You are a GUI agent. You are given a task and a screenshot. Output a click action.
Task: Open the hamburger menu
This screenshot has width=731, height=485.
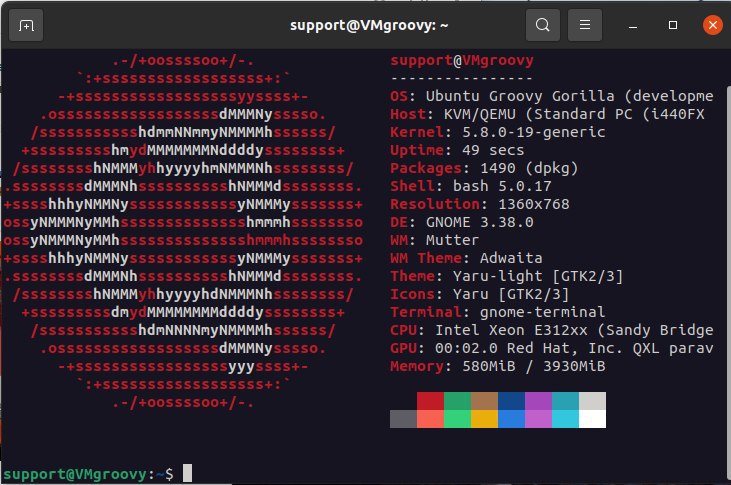click(x=585, y=25)
